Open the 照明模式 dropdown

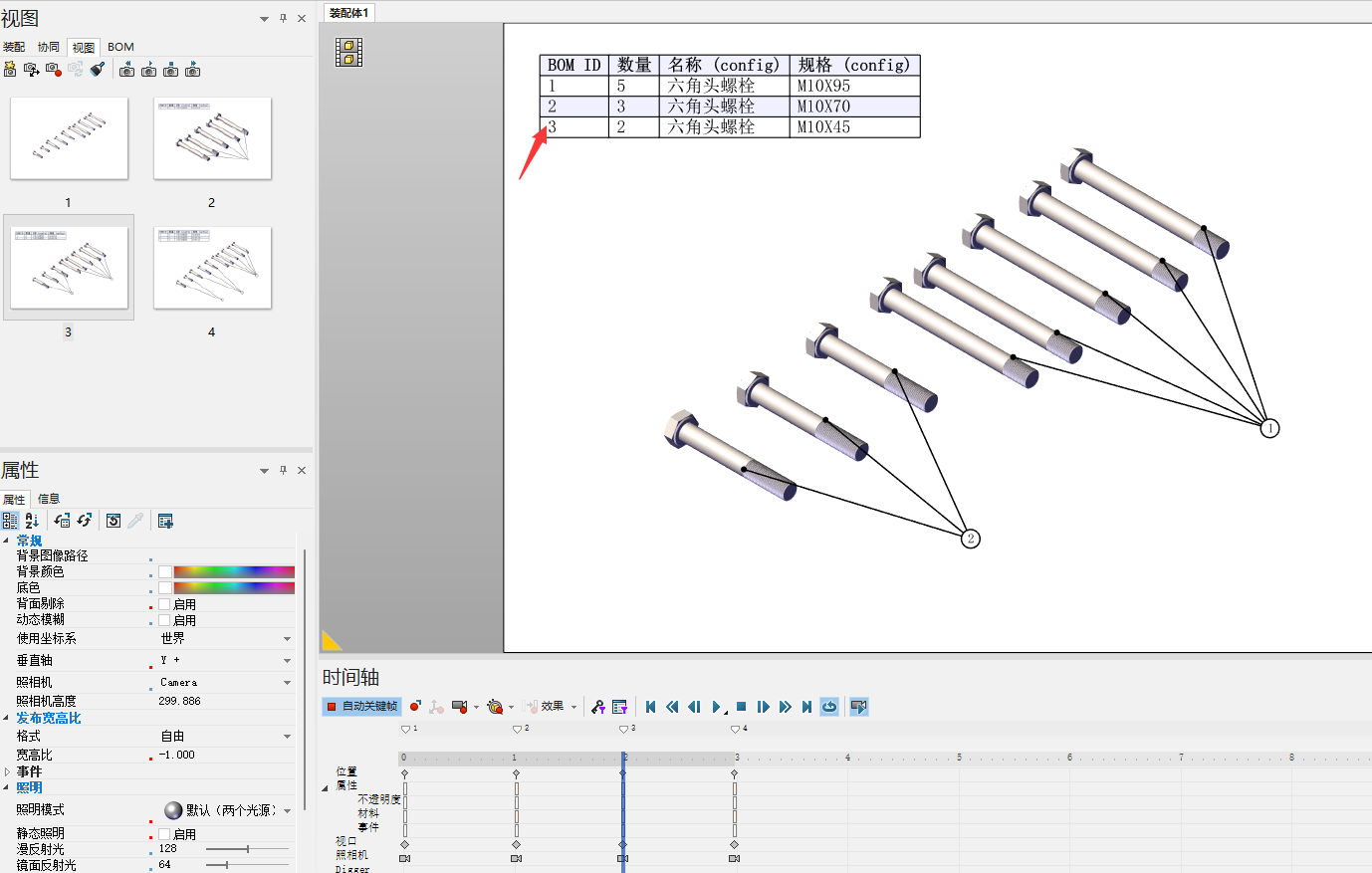[x=287, y=810]
